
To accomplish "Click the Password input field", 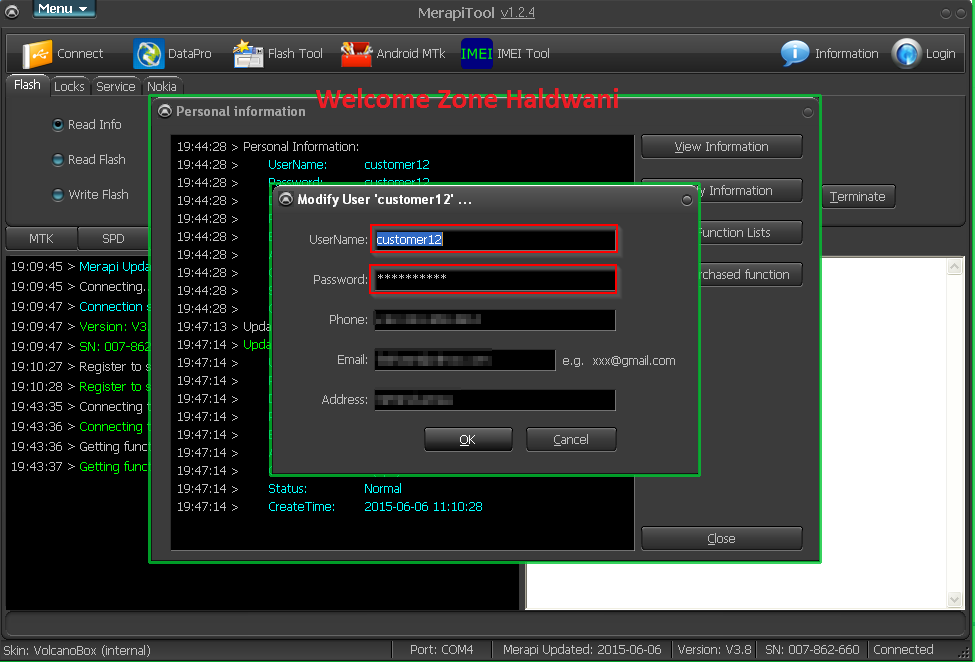I will tap(494, 279).
